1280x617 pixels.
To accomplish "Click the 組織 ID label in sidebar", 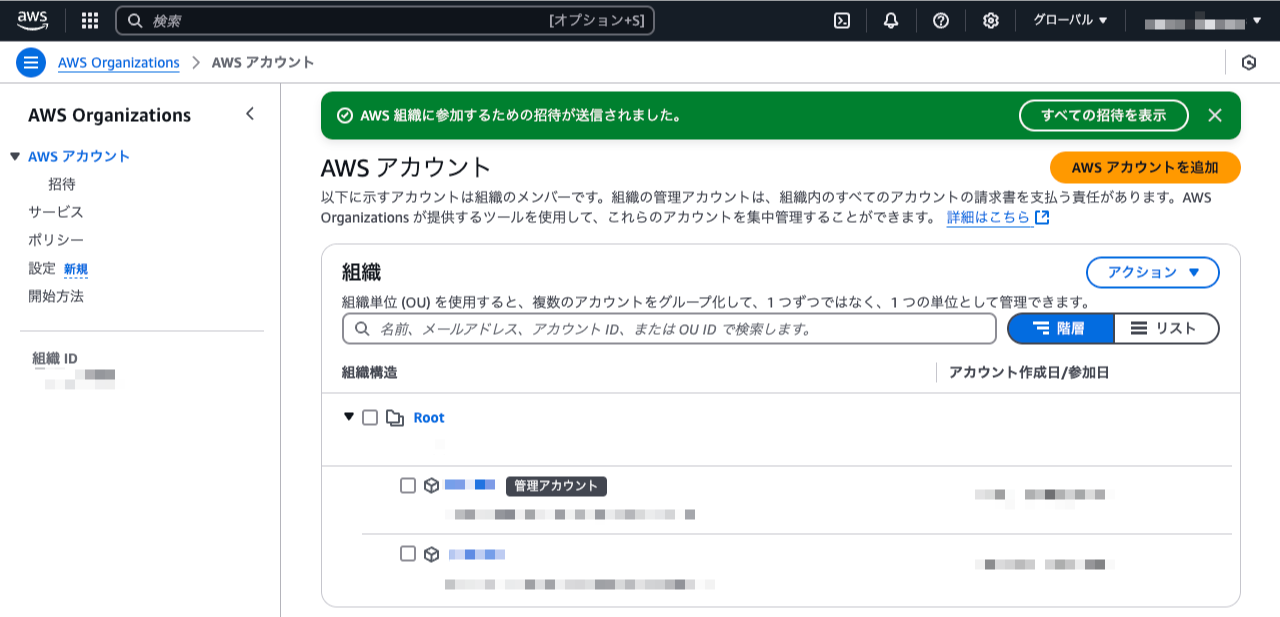I will click(x=55, y=358).
